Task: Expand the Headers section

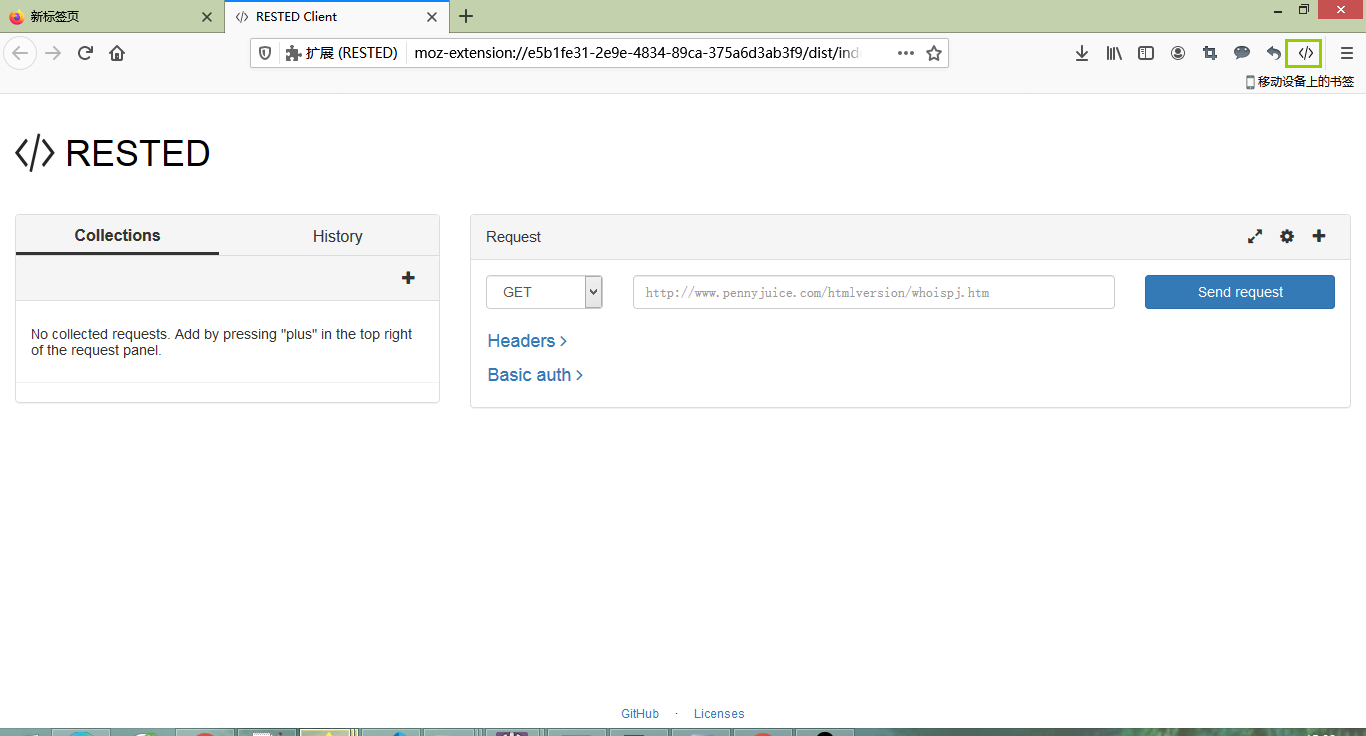Action: (527, 341)
